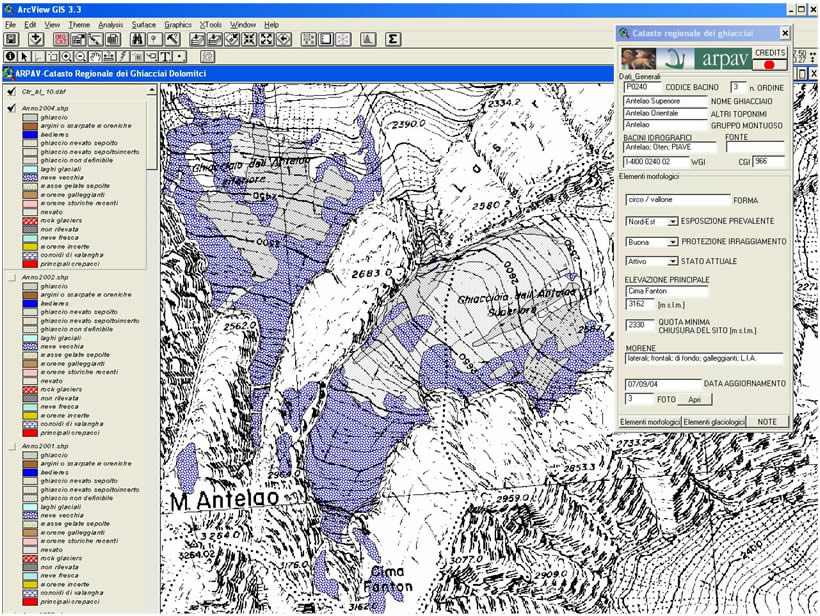Open the Theme menu

pos(79,25)
